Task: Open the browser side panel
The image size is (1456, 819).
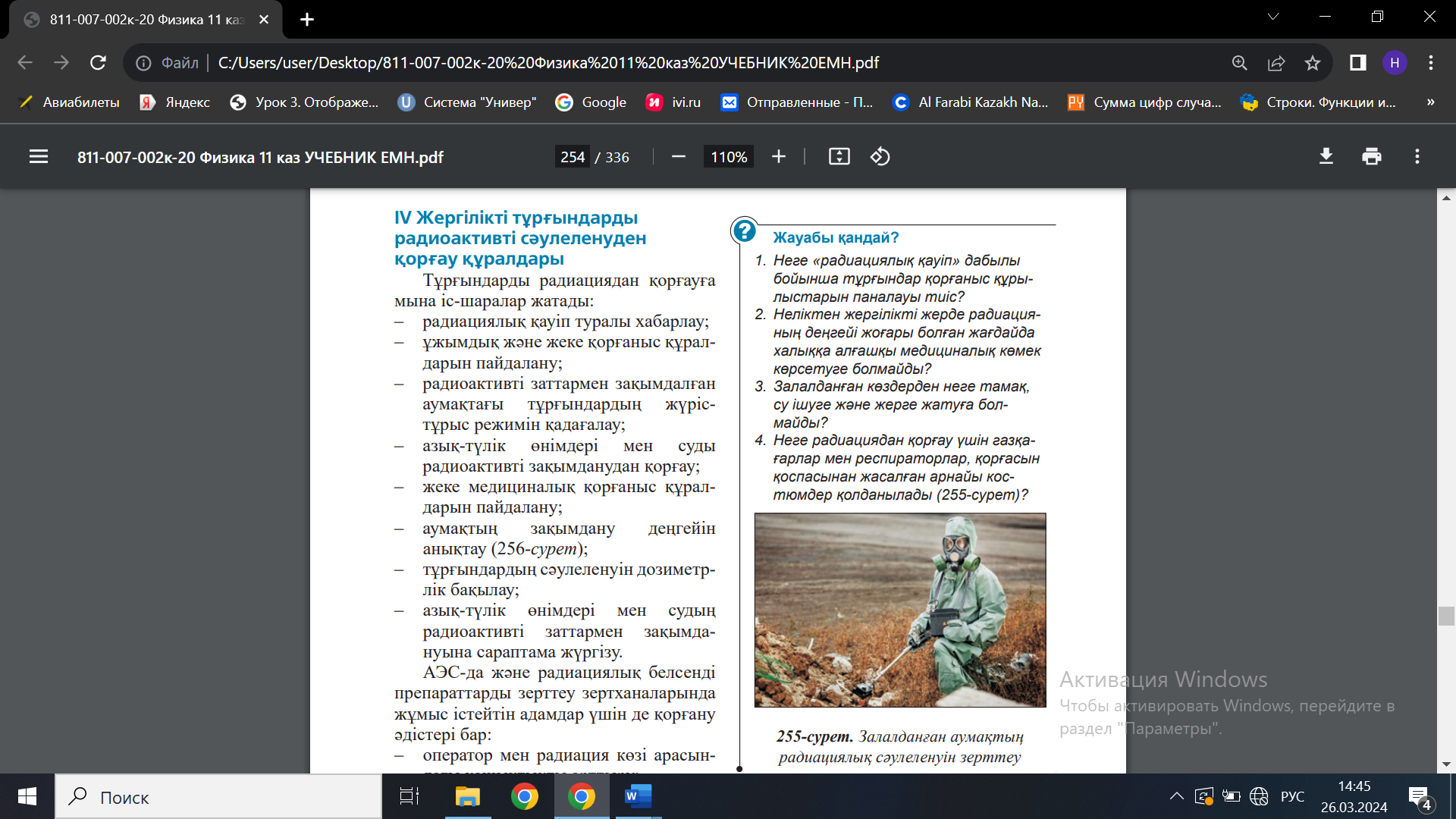Action: 1357,63
